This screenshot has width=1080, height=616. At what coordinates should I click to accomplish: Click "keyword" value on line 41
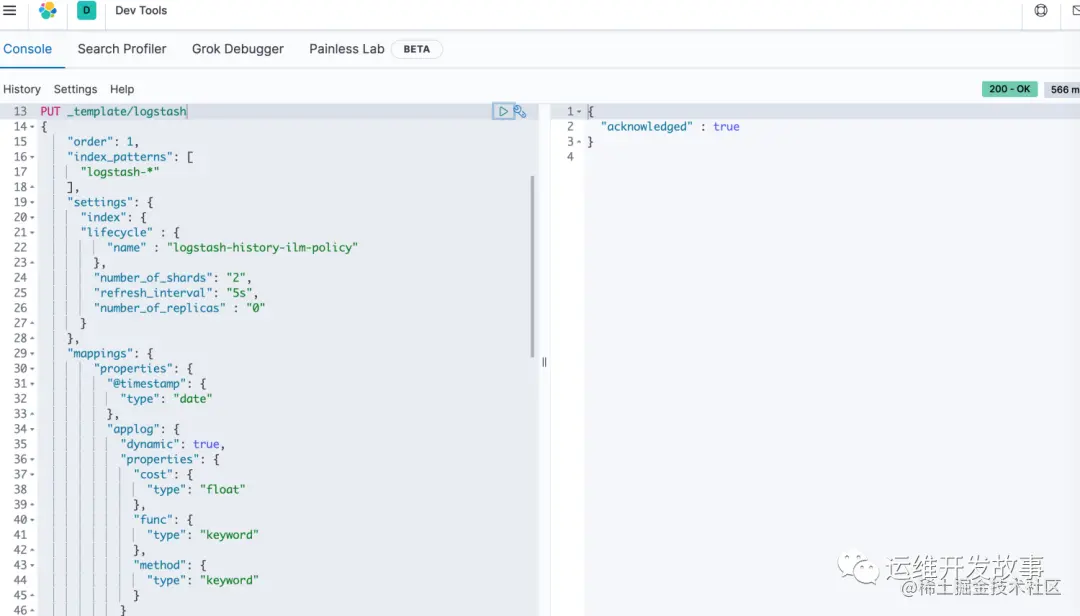(229, 535)
